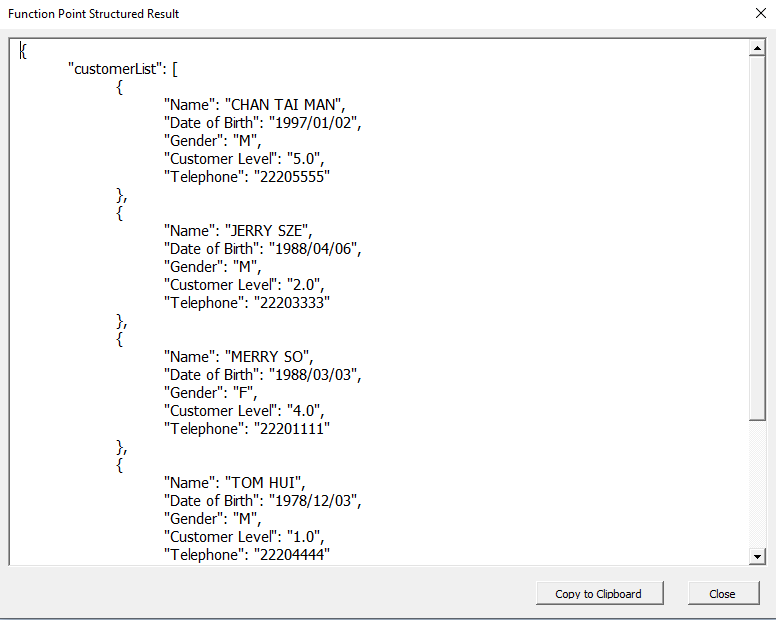The width and height of the screenshot is (776, 620).
Task: Click the "Name": "MERRY SO" line
Action: (x=239, y=357)
